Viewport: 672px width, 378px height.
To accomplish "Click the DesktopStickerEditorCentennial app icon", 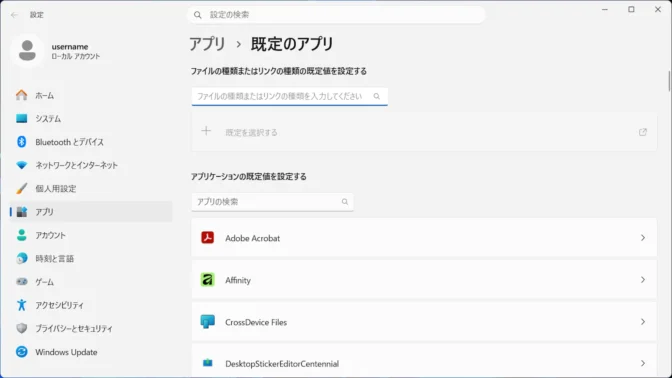I will pos(207,363).
